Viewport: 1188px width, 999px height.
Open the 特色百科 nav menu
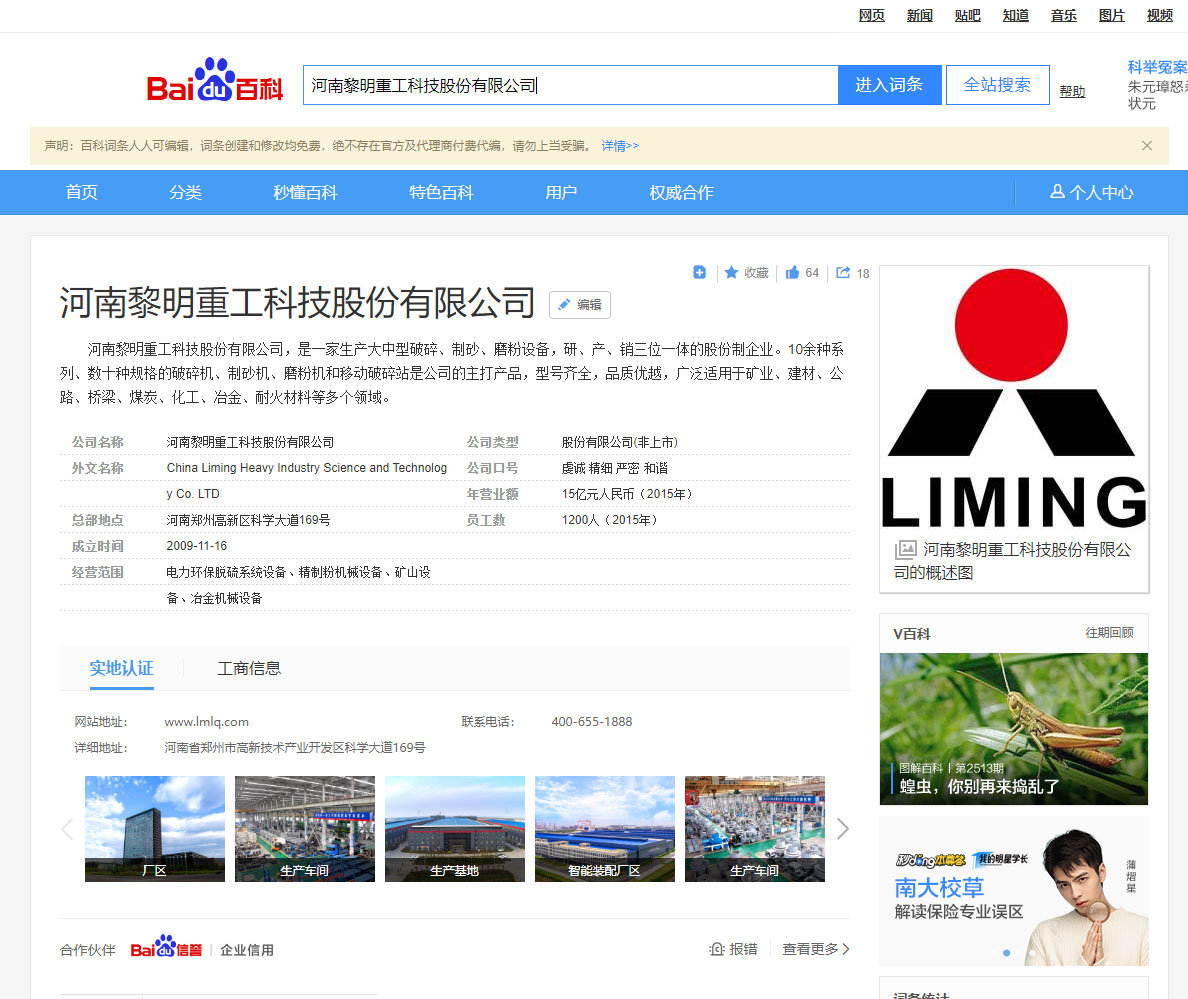click(x=441, y=192)
